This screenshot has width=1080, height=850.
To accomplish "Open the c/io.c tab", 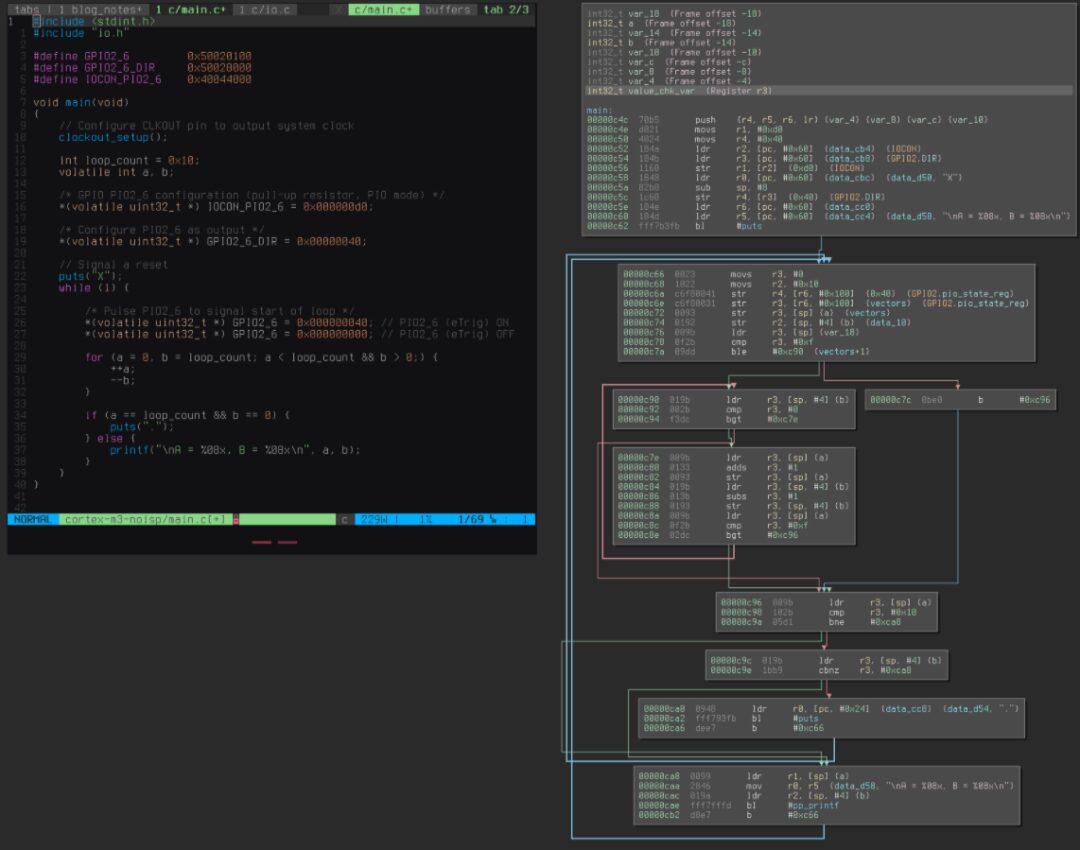I will tap(264, 10).
